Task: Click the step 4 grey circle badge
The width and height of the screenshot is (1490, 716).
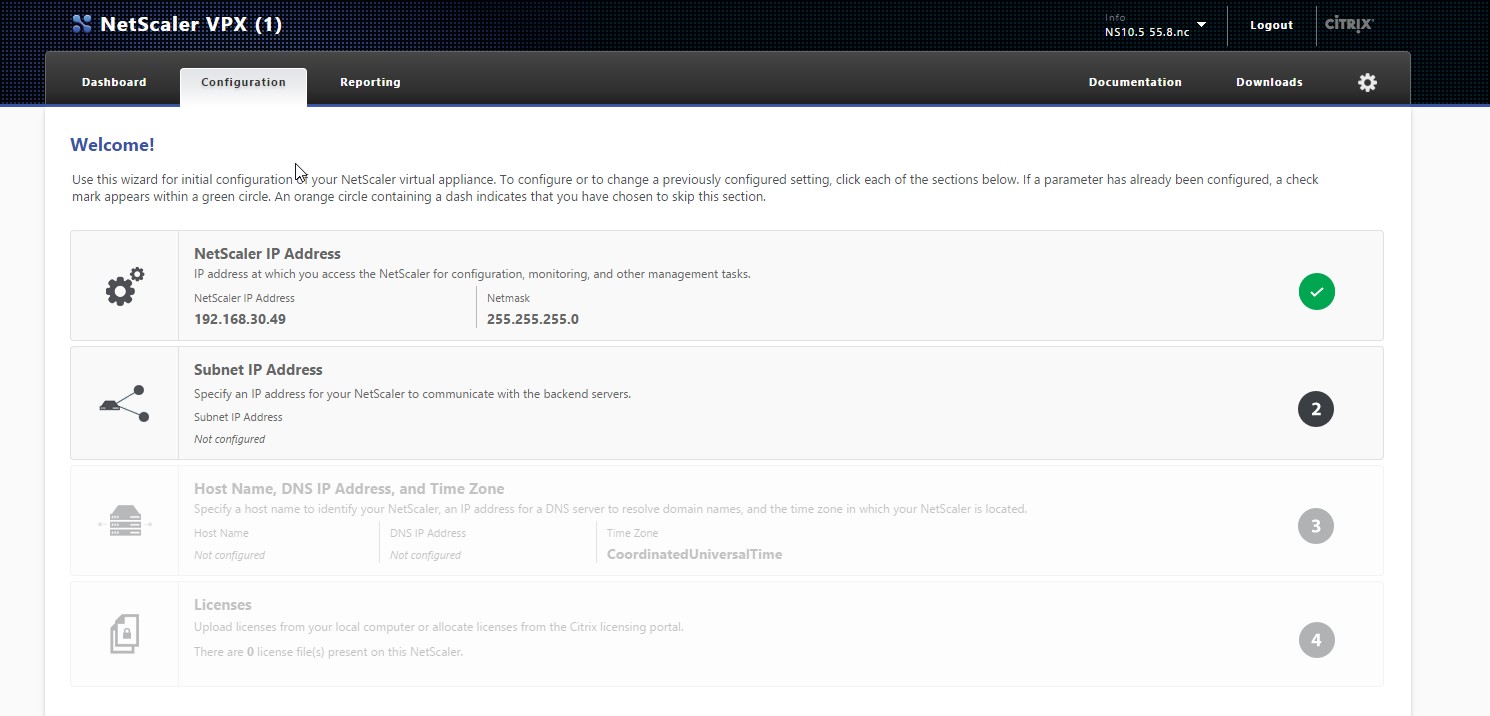Action: 1316,640
